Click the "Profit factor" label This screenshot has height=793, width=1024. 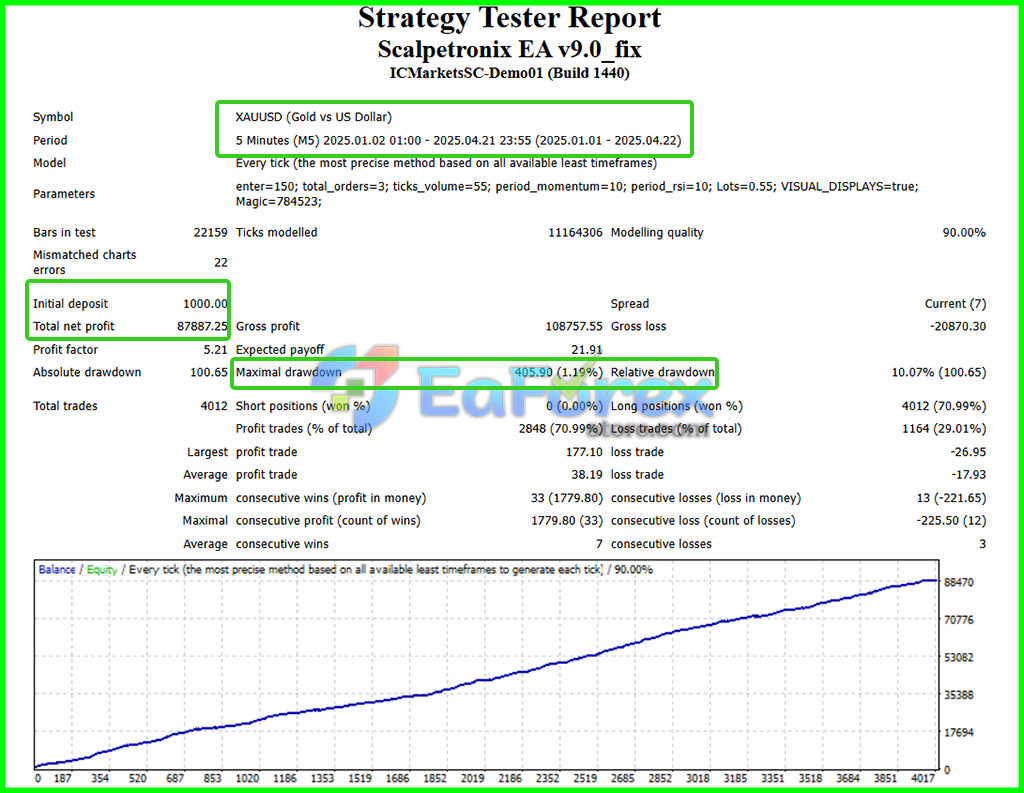65,350
